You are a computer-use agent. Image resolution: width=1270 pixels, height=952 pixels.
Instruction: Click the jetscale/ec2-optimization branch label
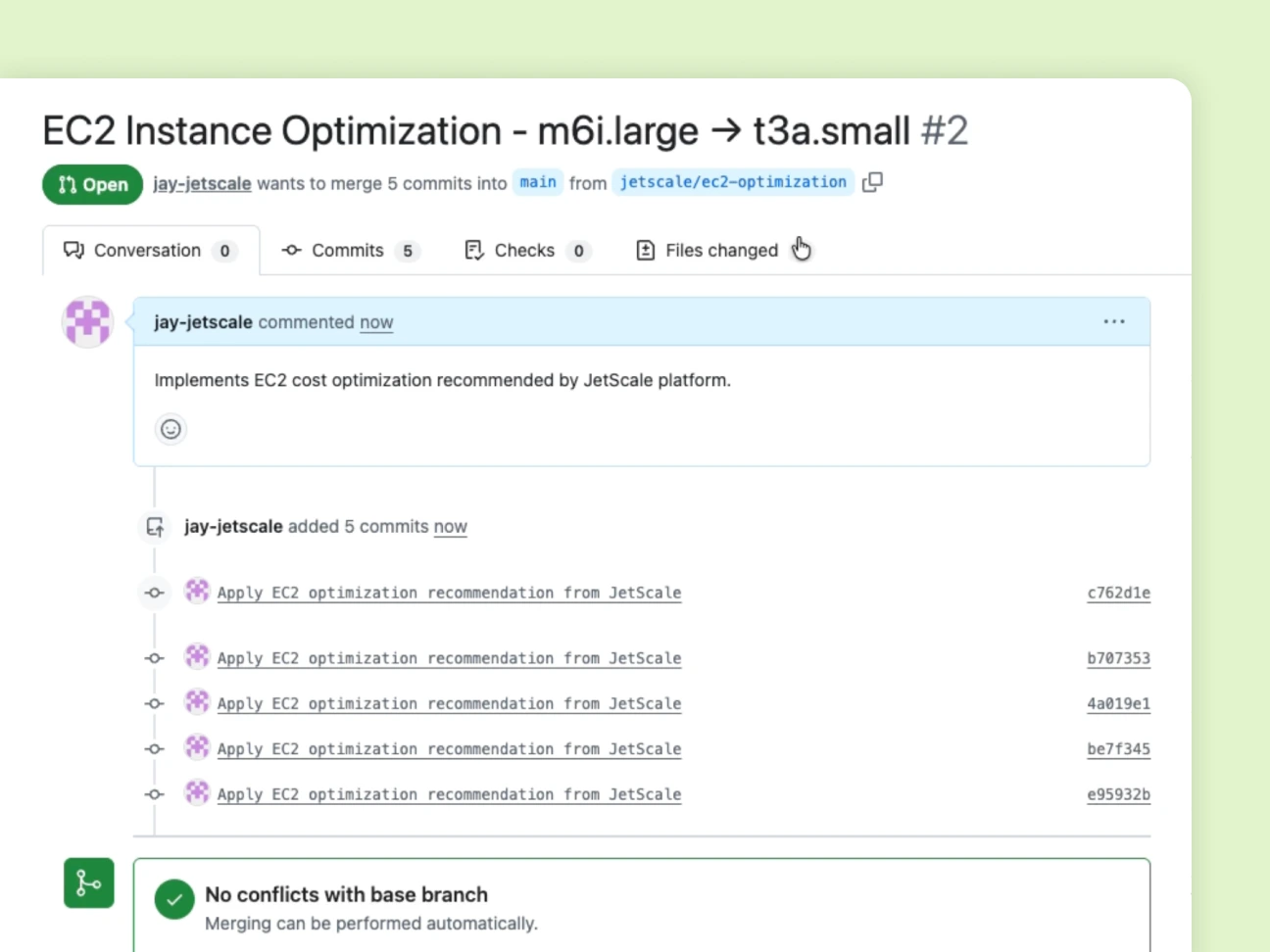coord(733,182)
